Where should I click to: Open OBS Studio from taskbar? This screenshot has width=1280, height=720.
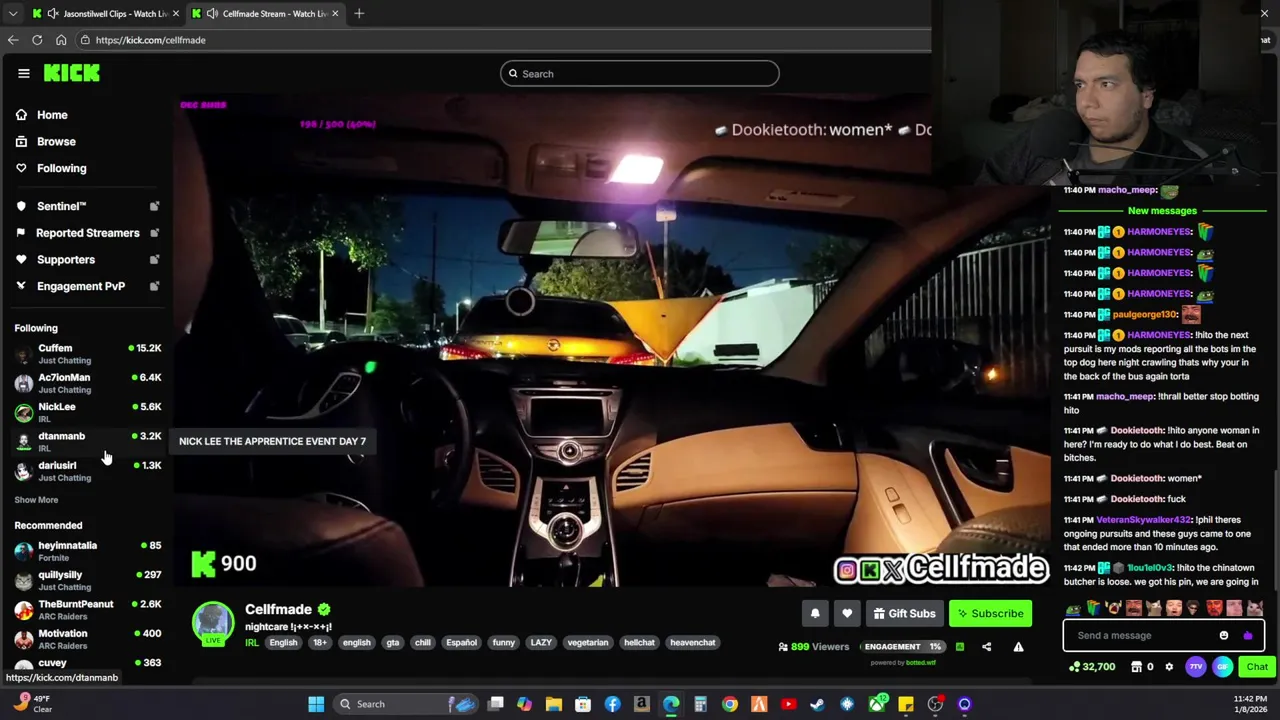935,704
